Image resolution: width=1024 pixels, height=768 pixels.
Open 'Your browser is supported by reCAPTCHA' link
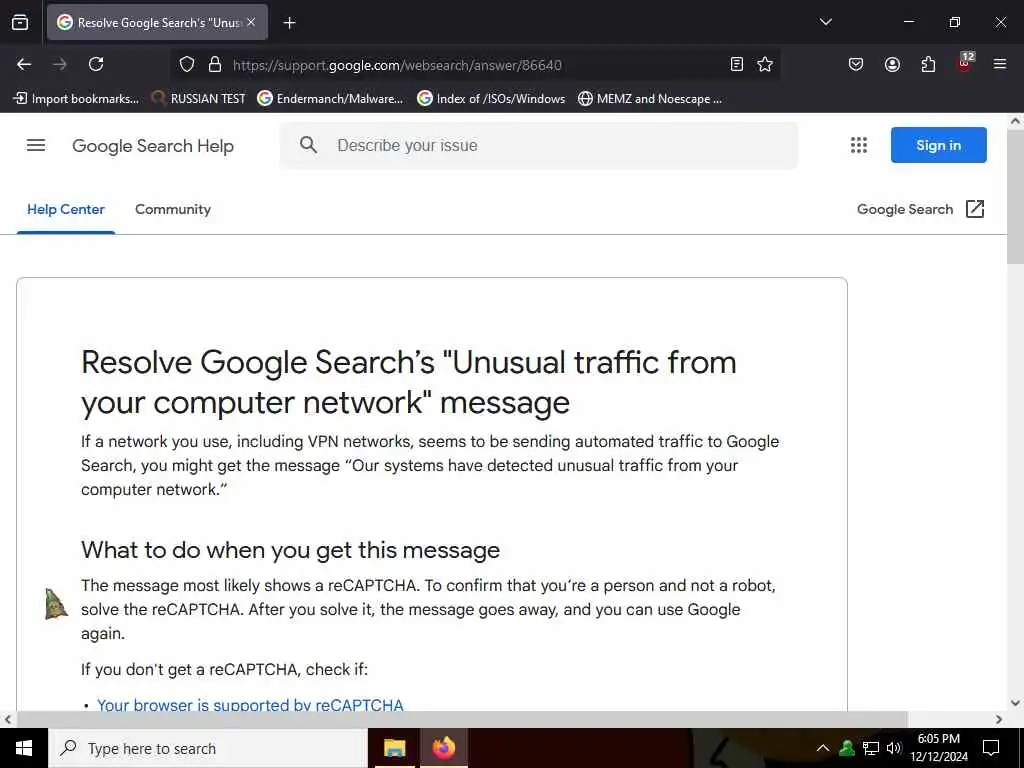(x=250, y=705)
